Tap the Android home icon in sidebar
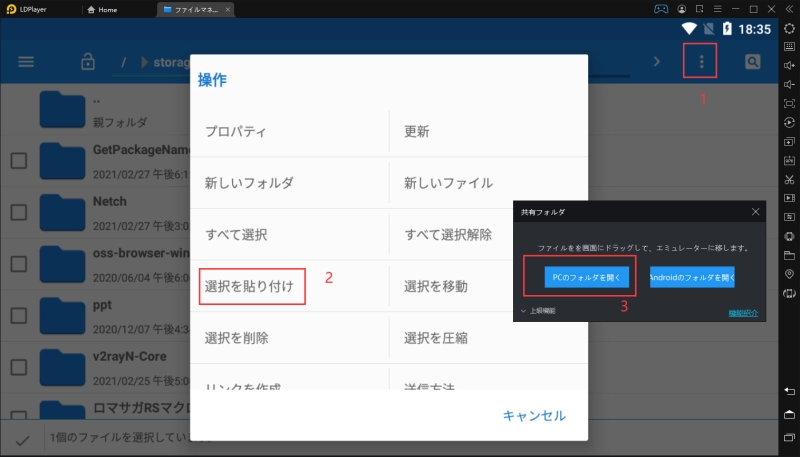 [789, 414]
